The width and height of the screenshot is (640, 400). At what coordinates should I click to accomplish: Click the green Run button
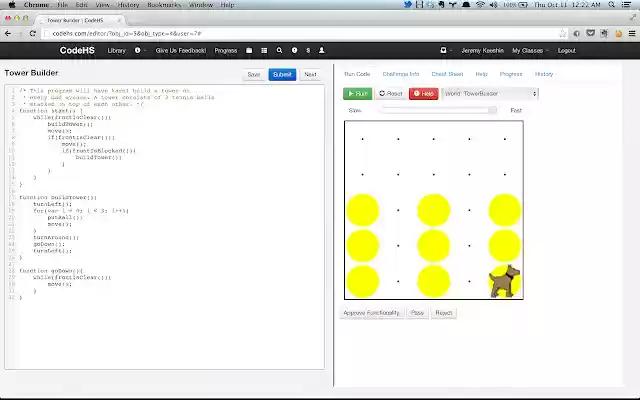coord(358,93)
